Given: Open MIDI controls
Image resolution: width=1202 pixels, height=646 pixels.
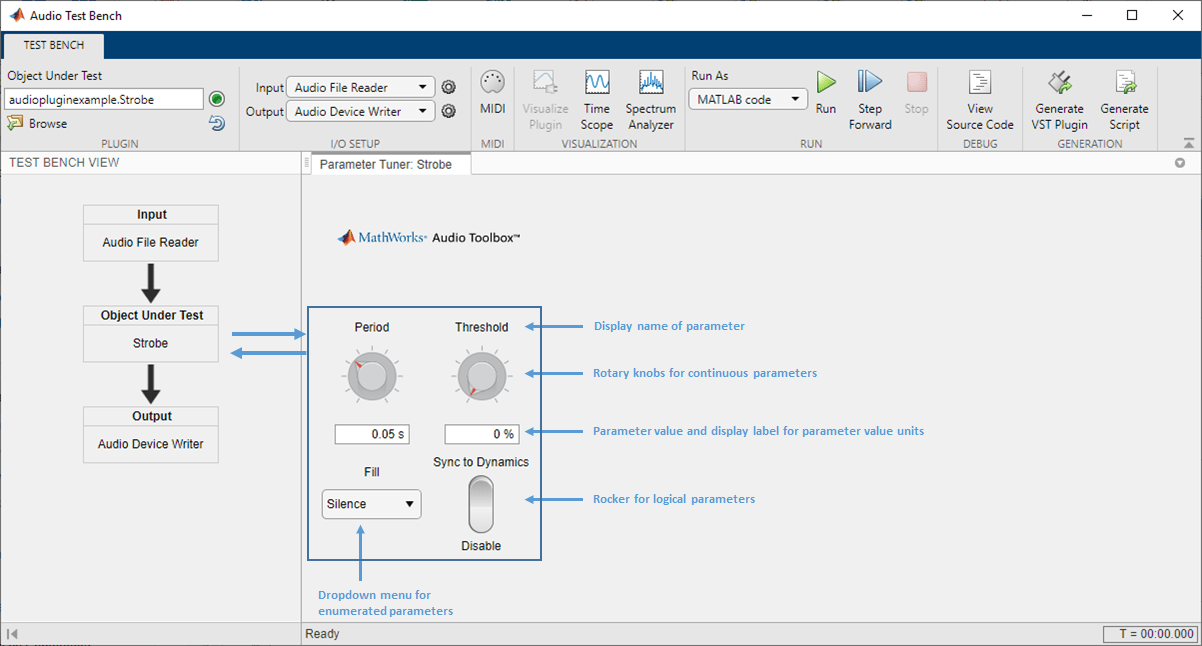Looking at the screenshot, I should (492, 93).
